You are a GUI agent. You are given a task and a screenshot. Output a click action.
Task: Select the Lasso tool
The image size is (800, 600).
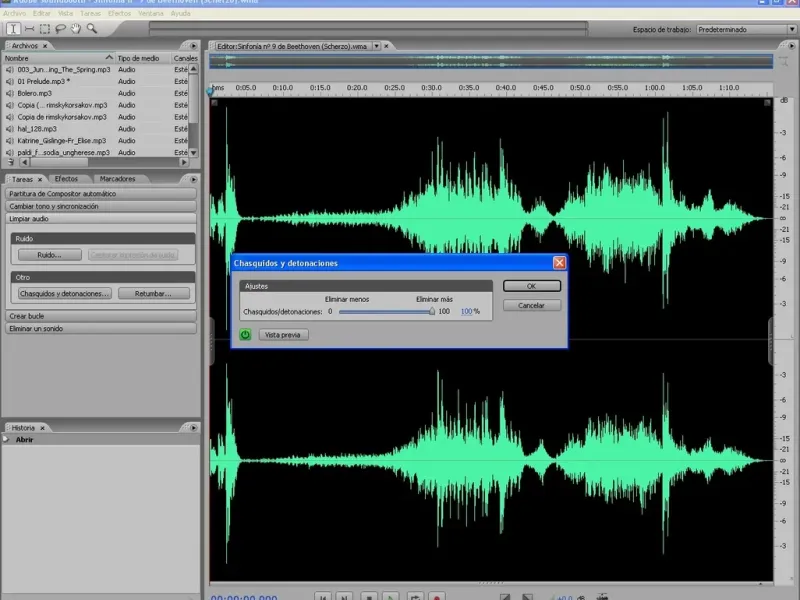(x=60, y=29)
